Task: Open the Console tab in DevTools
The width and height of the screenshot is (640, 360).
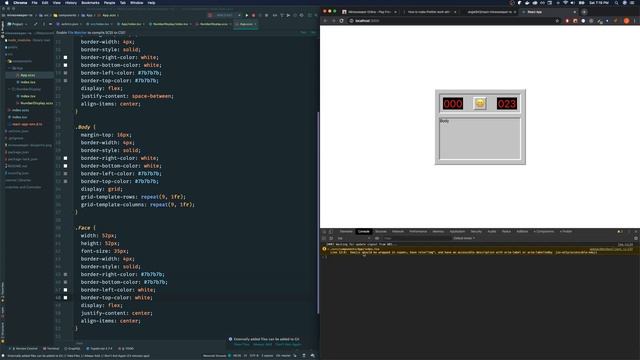Action: point(363,231)
